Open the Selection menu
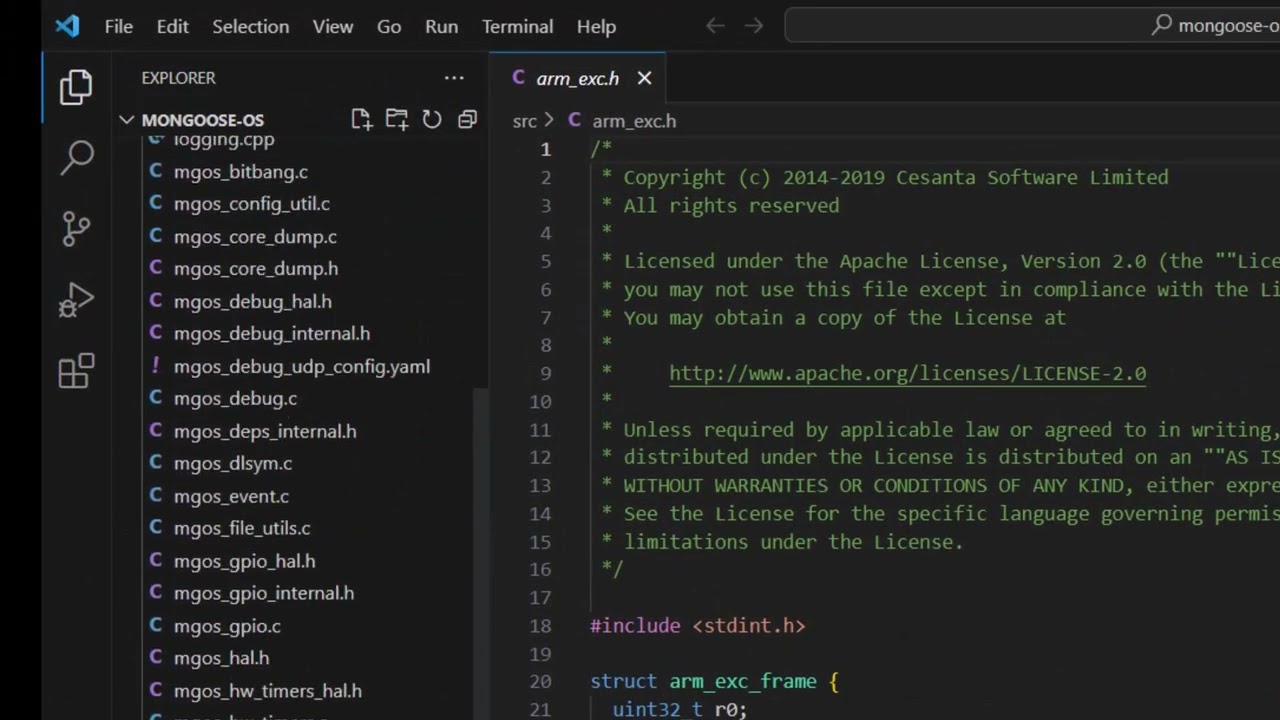This screenshot has height=720, width=1280. 250,27
